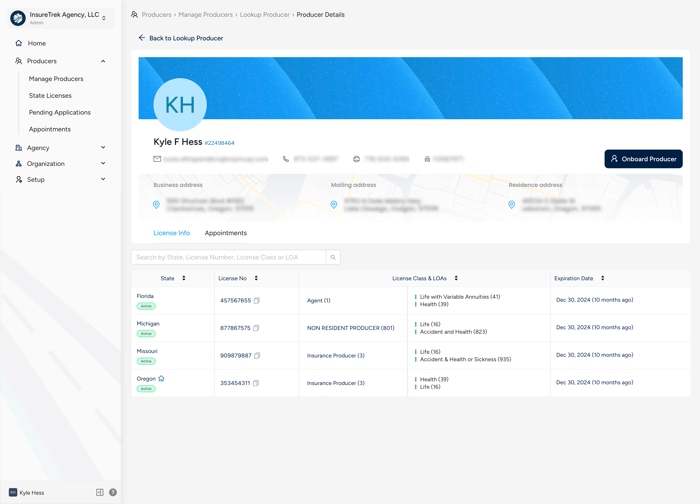Click Michigan state cell
The width and height of the screenshot is (700, 504).
173,328
